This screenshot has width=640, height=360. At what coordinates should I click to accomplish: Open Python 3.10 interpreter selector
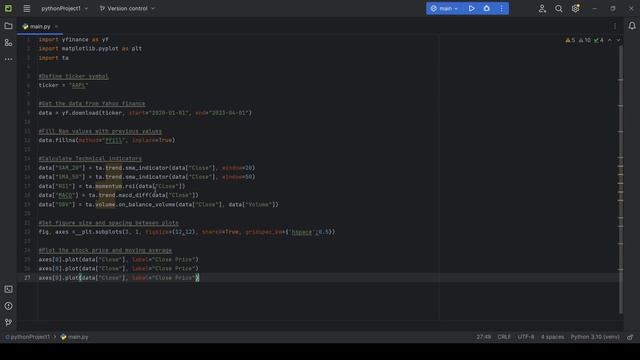coord(595,337)
